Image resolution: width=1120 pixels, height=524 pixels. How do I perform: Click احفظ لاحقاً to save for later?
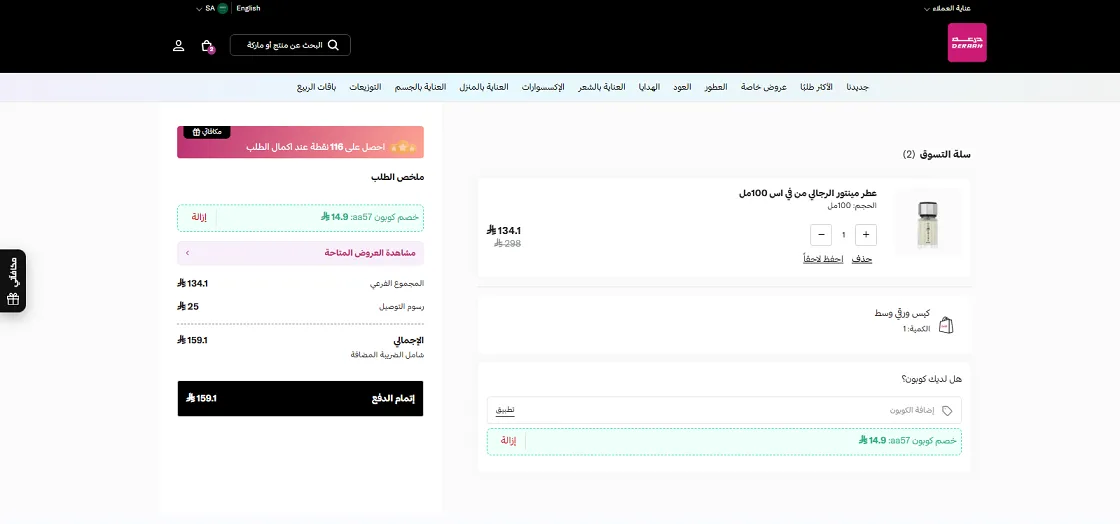[823, 259]
